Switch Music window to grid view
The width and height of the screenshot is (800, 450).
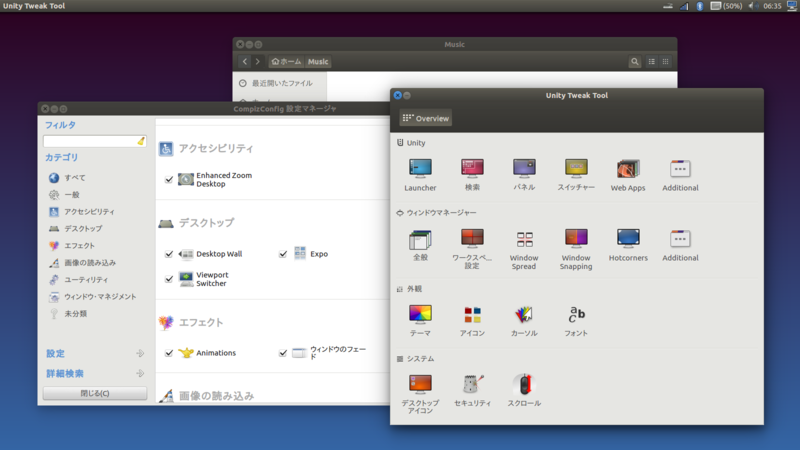point(665,62)
